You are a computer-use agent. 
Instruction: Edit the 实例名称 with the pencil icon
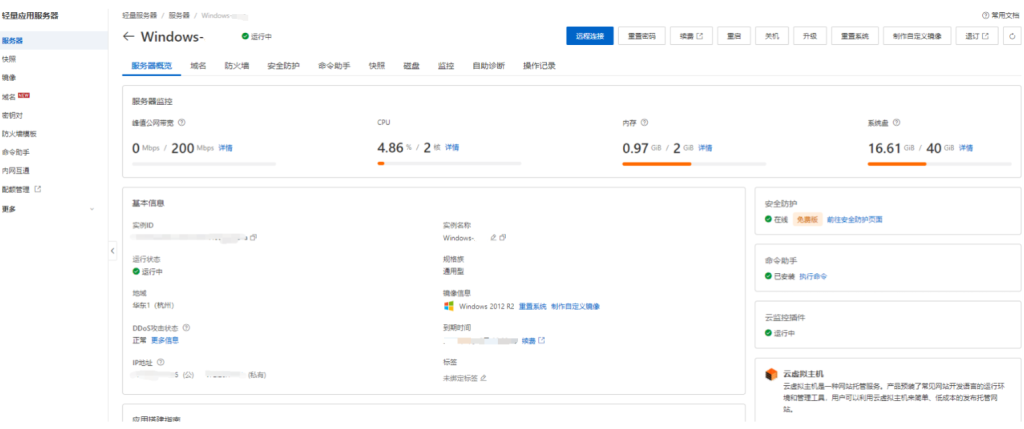click(493, 238)
